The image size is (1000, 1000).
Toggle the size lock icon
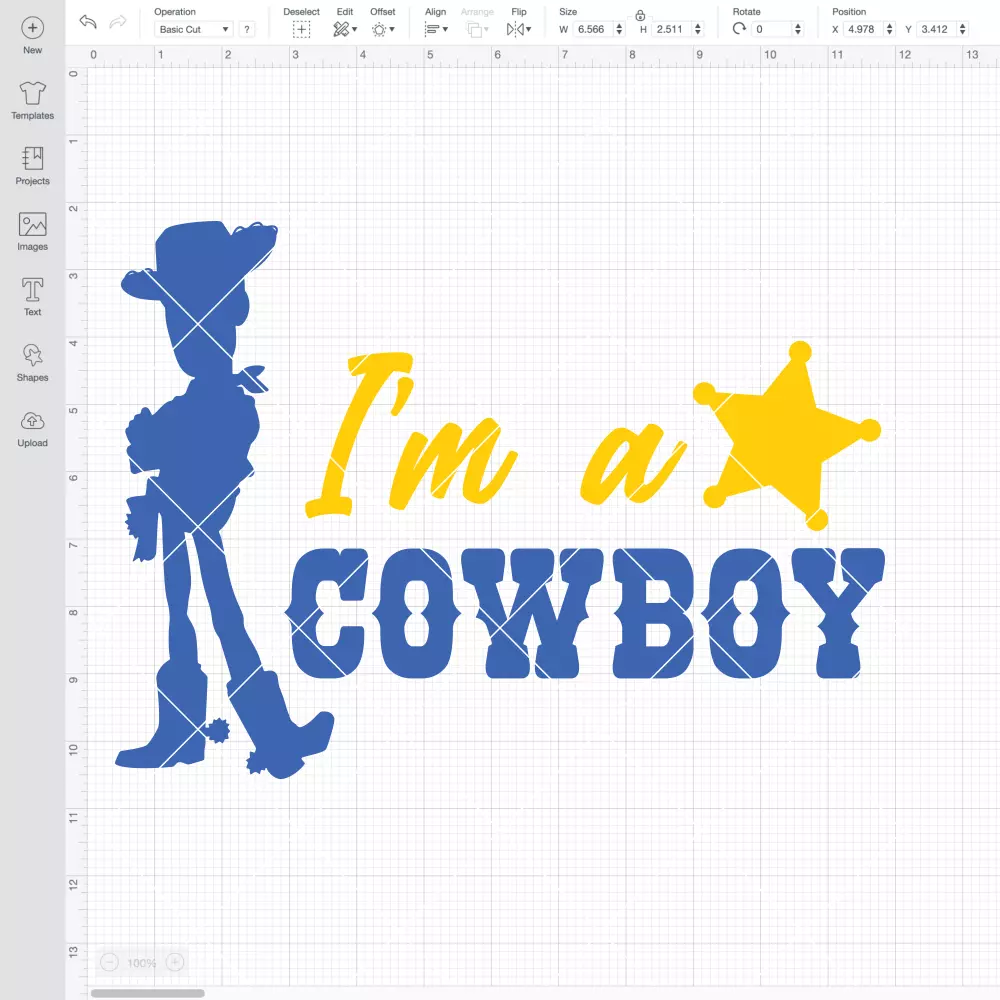[640, 15]
